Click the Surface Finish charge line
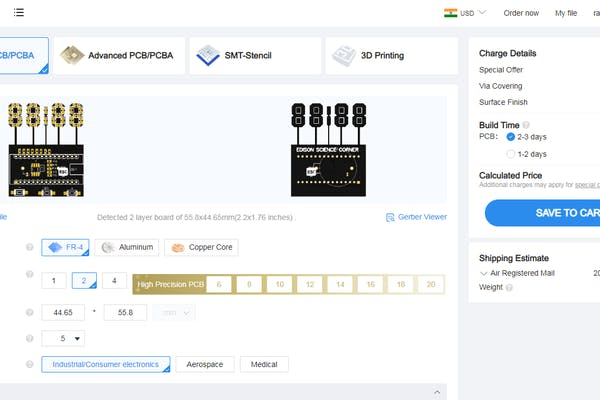This screenshot has width=600, height=400. pyautogui.click(x=503, y=102)
